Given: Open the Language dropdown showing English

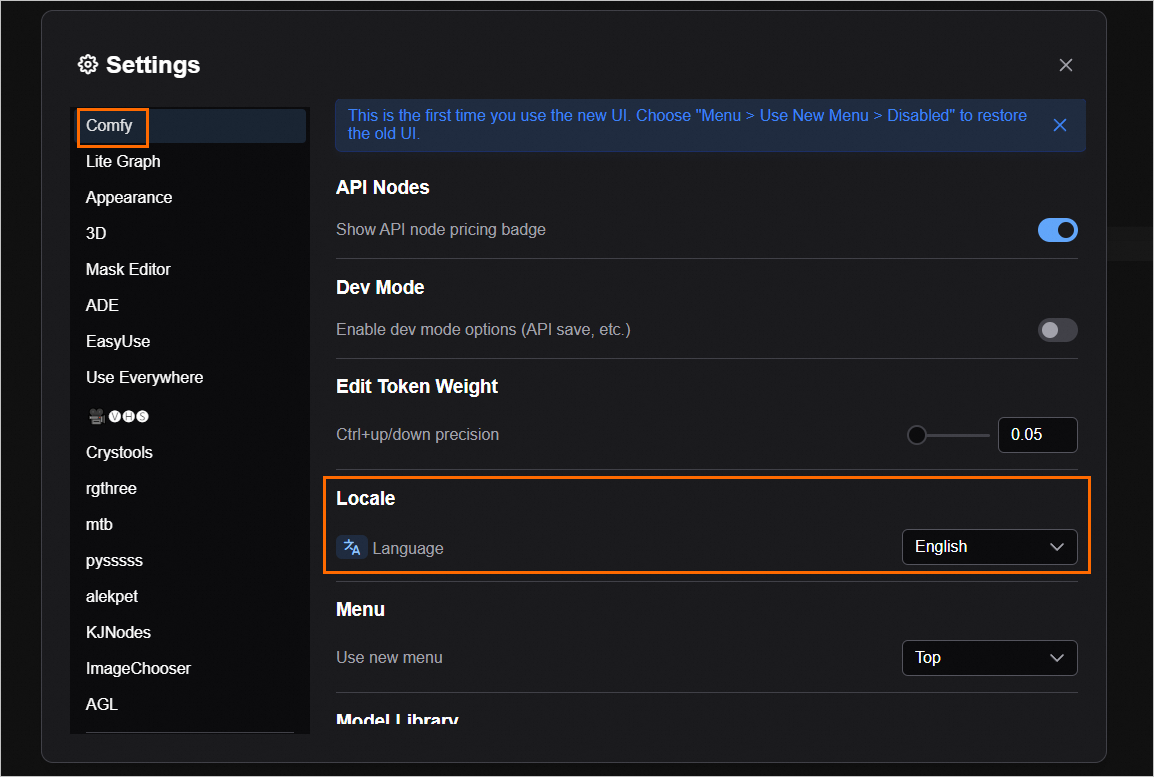Looking at the screenshot, I should (989, 547).
